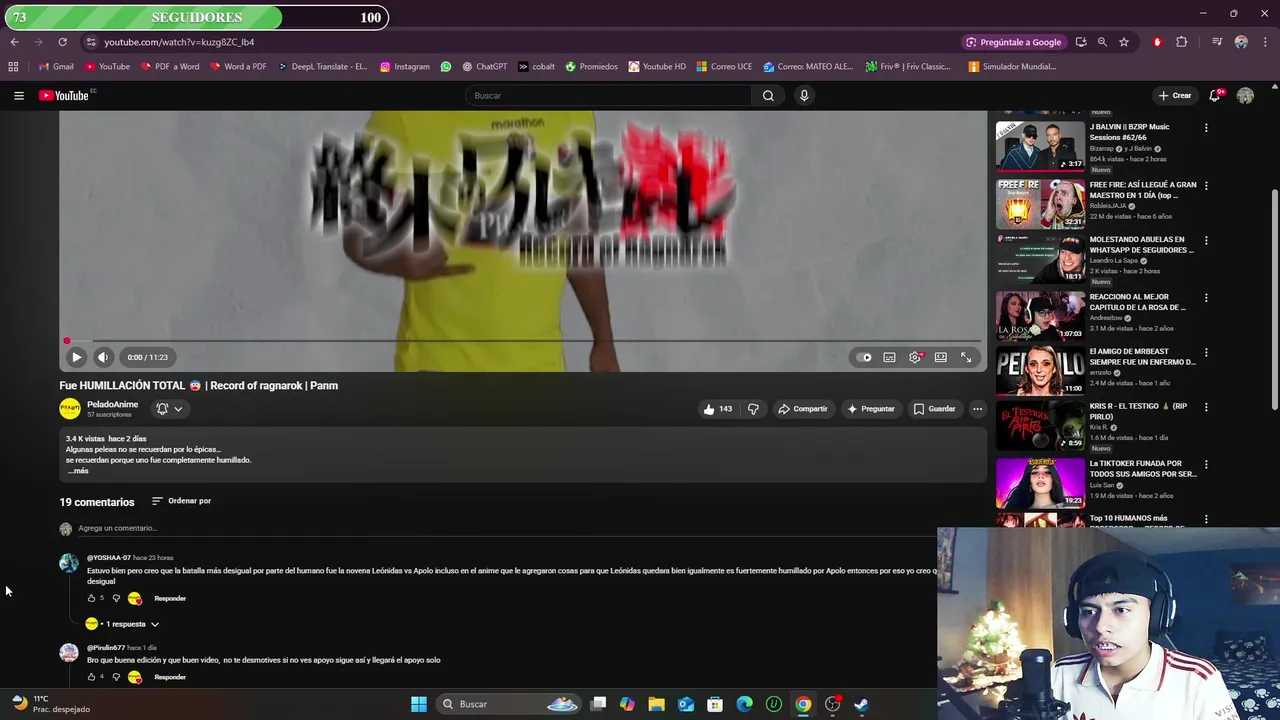Reload the page with the browser refresh icon
Viewport: 1280px width, 720px height.
[62, 42]
